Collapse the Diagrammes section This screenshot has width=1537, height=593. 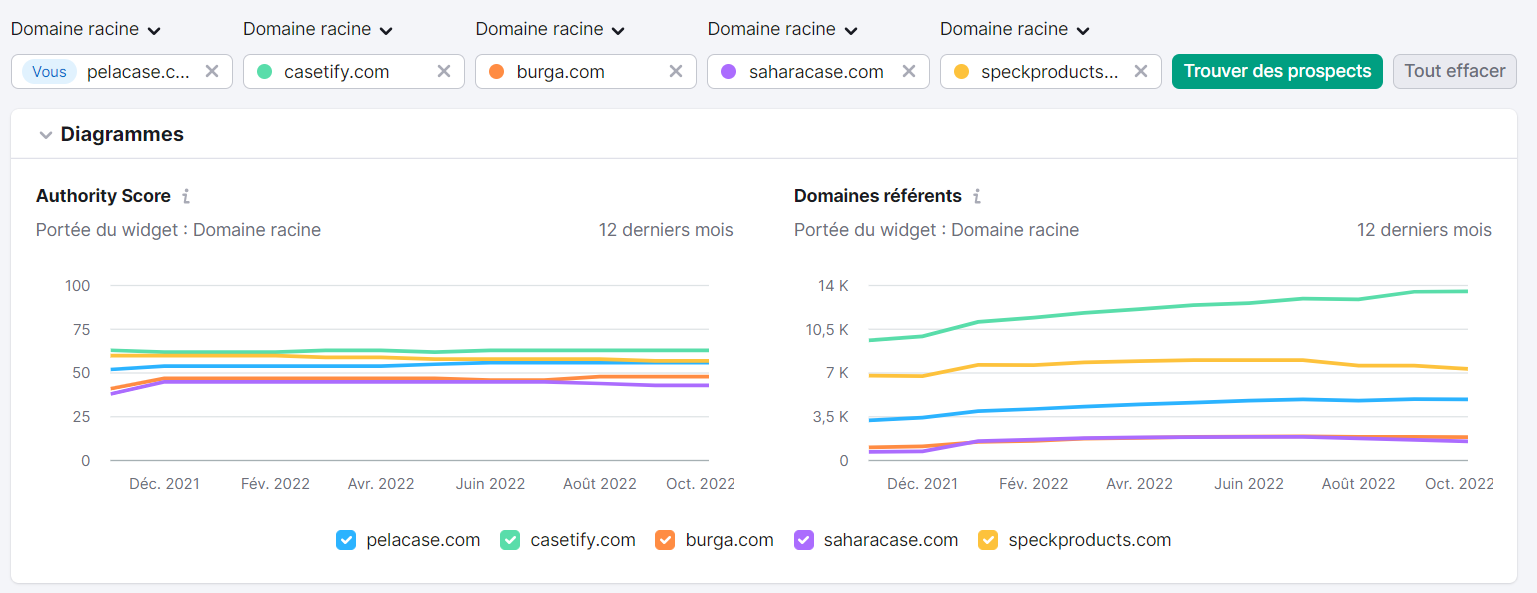point(46,135)
